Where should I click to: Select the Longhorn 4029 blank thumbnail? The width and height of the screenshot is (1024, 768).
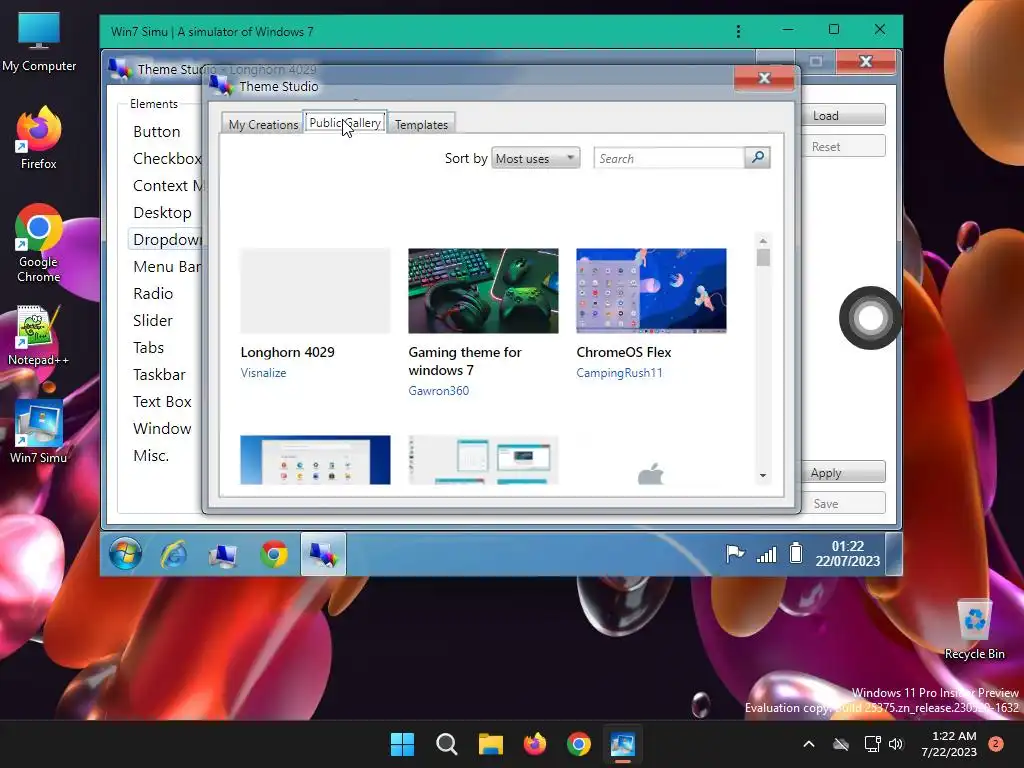(x=315, y=291)
